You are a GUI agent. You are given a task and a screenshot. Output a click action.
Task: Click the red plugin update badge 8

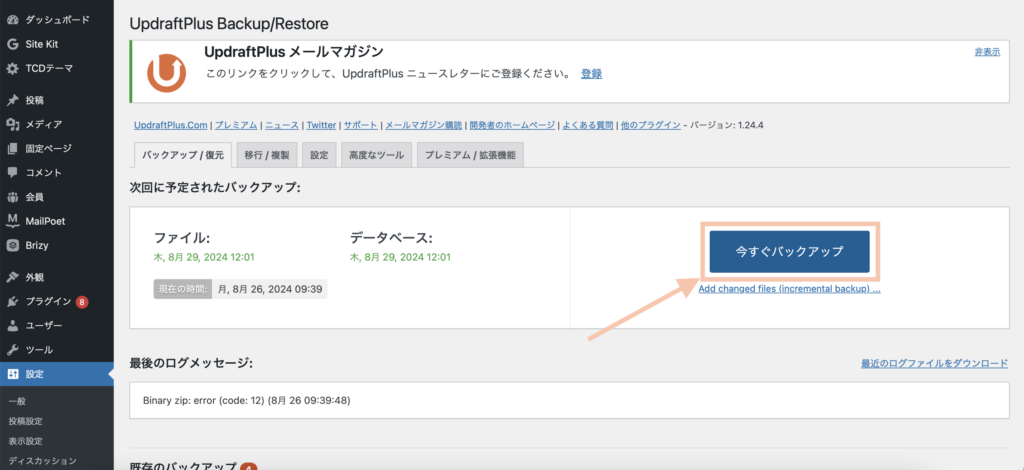pyautogui.click(x=82, y=302)
